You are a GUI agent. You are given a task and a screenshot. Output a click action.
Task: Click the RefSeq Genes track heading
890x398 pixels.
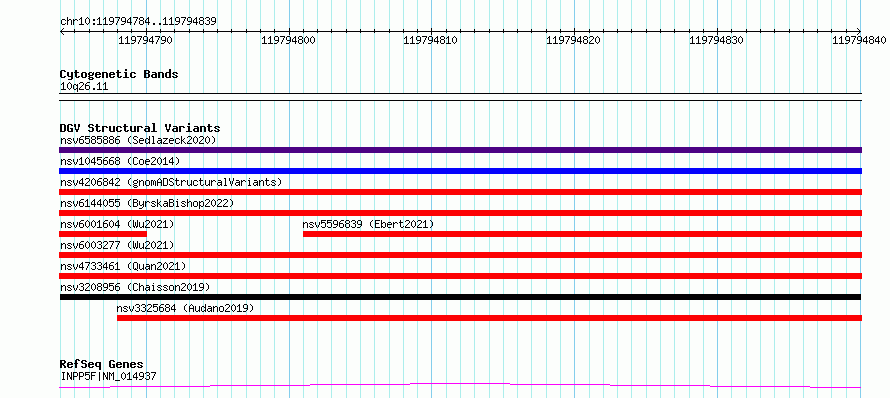click(102, 364)
